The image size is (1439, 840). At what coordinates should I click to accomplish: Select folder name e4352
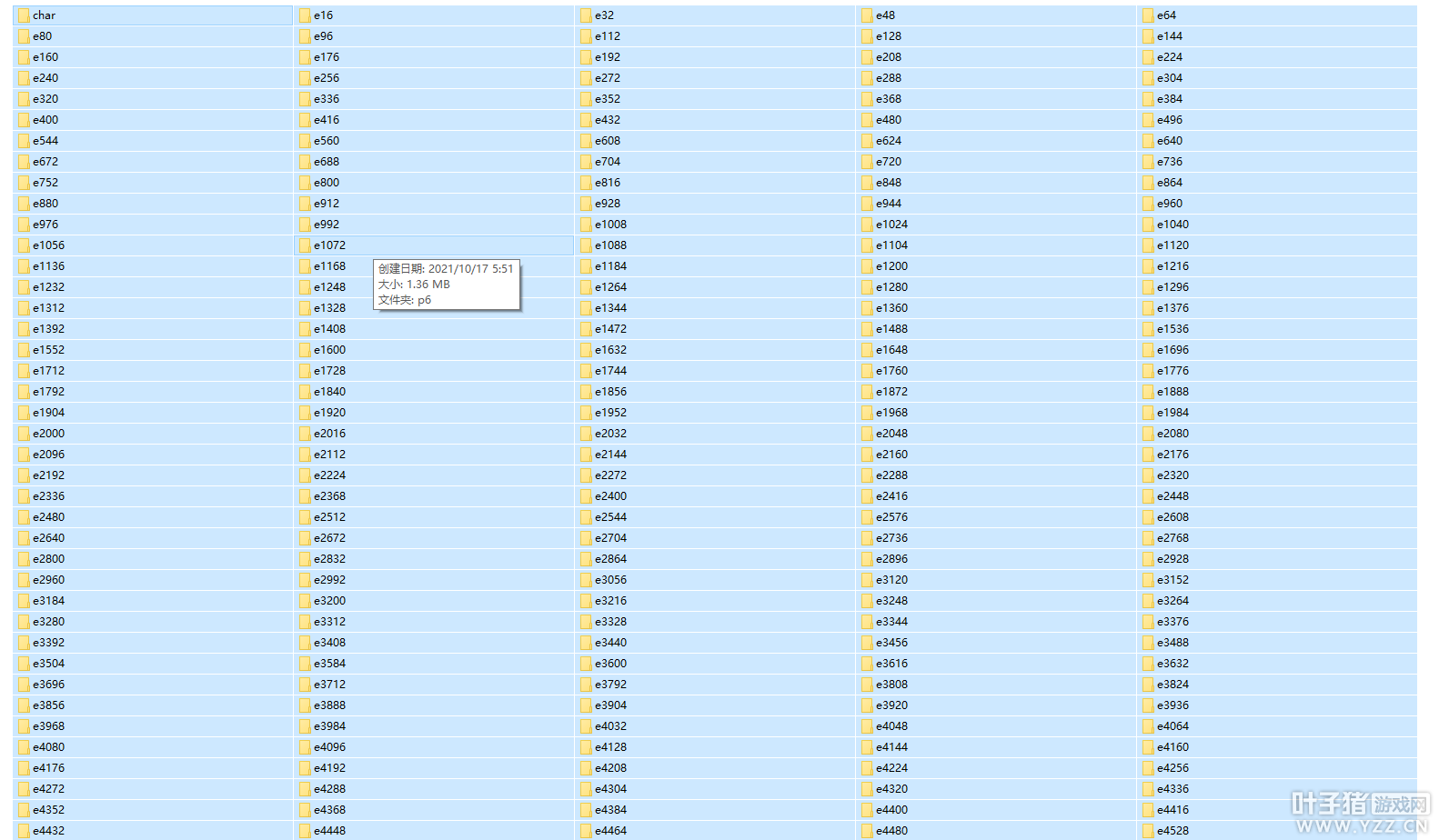point(48,810)
